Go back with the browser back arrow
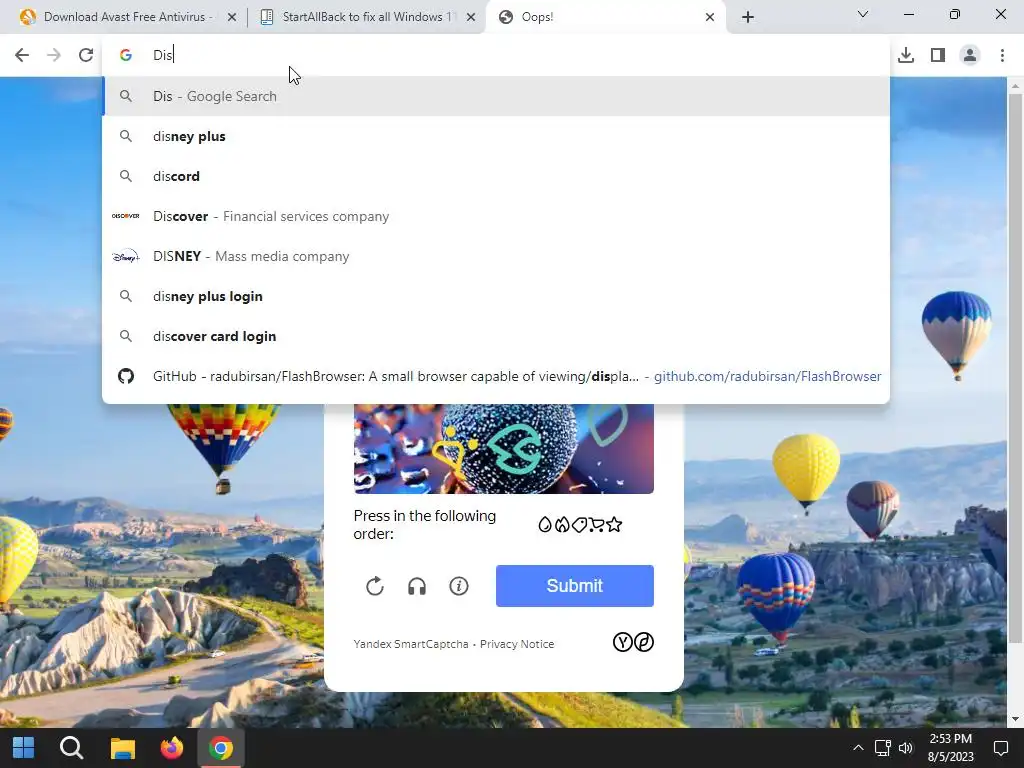The height and width of the screenshot is (768, 1024). click(x=22, y=55)
